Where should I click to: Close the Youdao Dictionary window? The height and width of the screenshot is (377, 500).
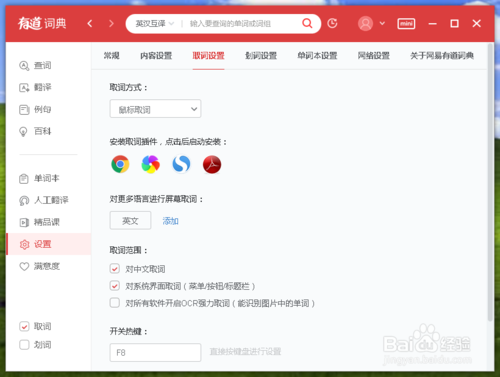point(477,23)
